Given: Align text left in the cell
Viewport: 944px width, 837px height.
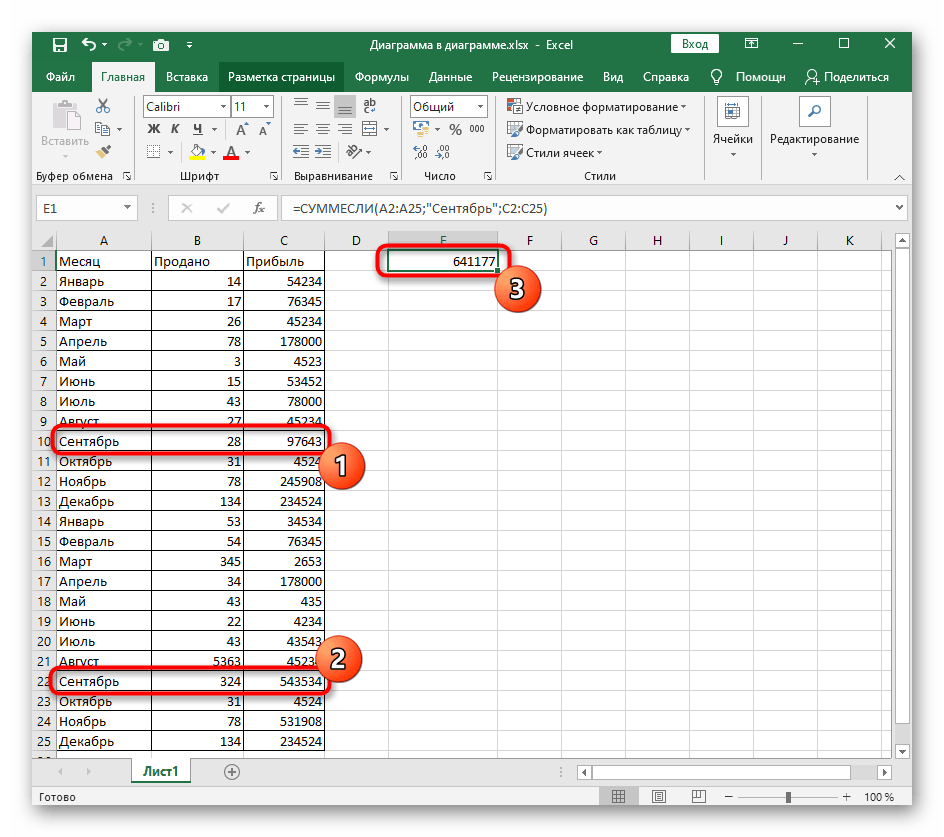Looking at the screenshot, I should click(301, 129).
